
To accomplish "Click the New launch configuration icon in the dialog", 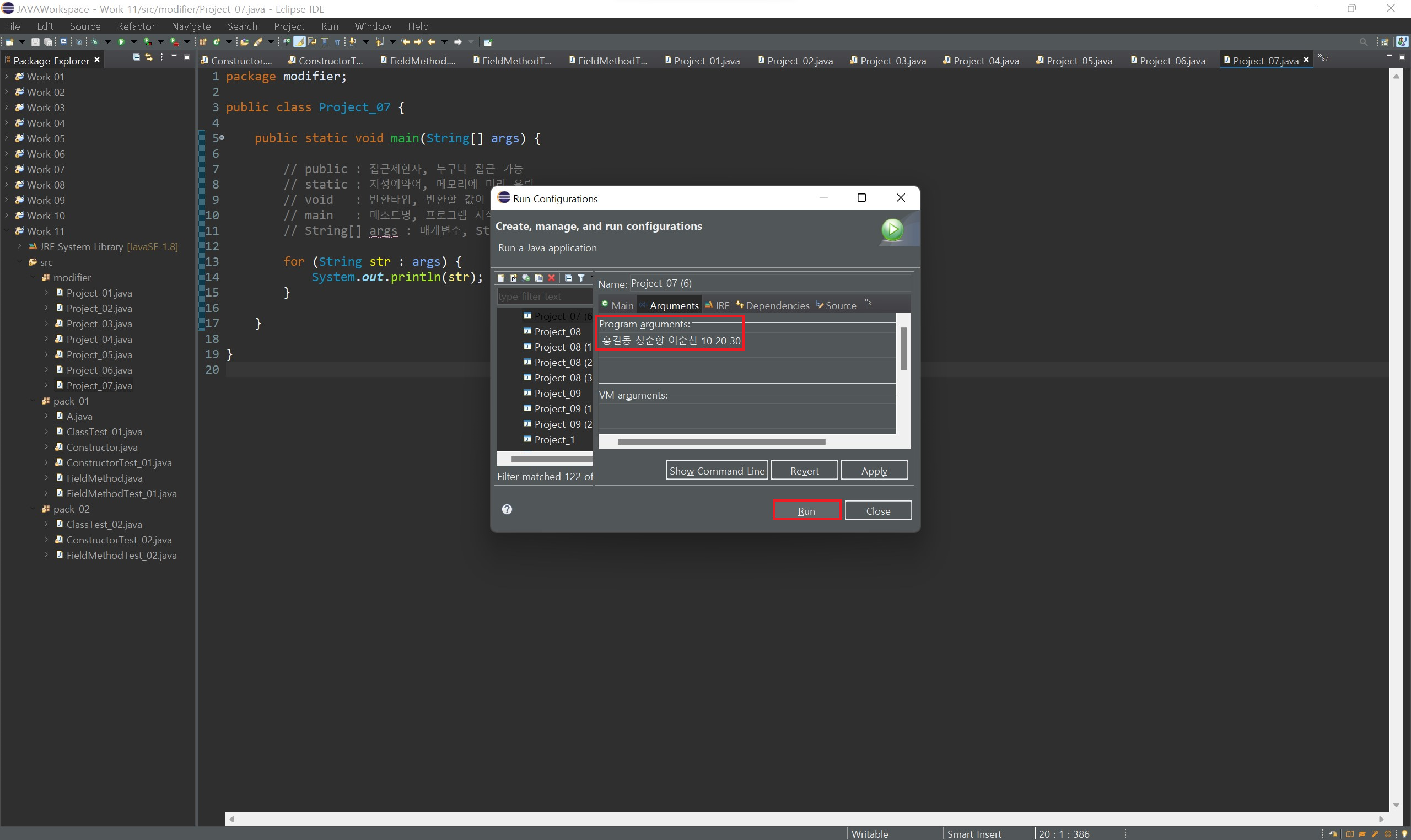I will pyautogui.click(x=501, y=278).
